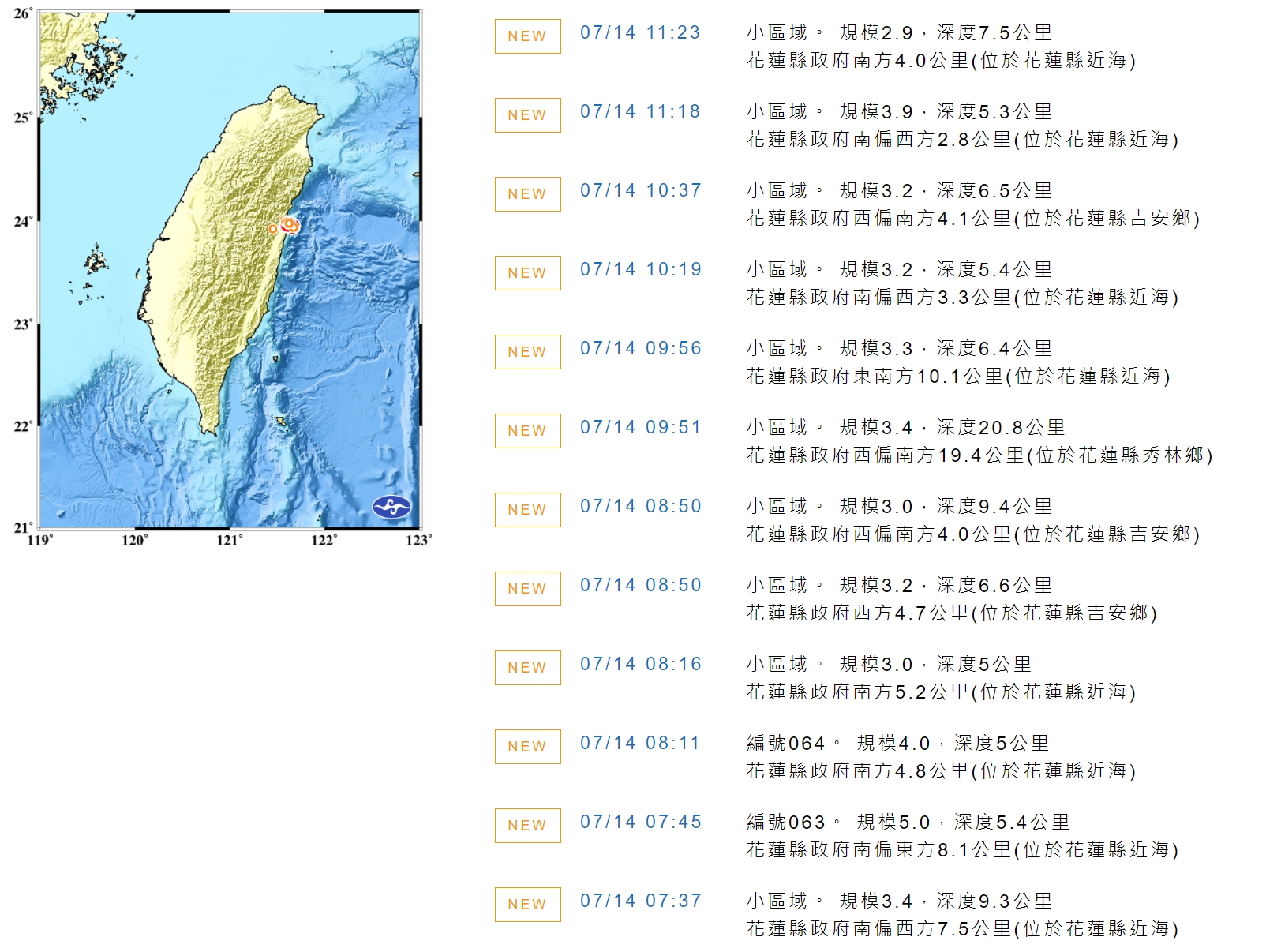Image resolution: width=1266 pixels, height=952 pixels.
Task: Open the 07/14 10:37 earthquake report
Action: pyautogui.click(x=641, y=191)
